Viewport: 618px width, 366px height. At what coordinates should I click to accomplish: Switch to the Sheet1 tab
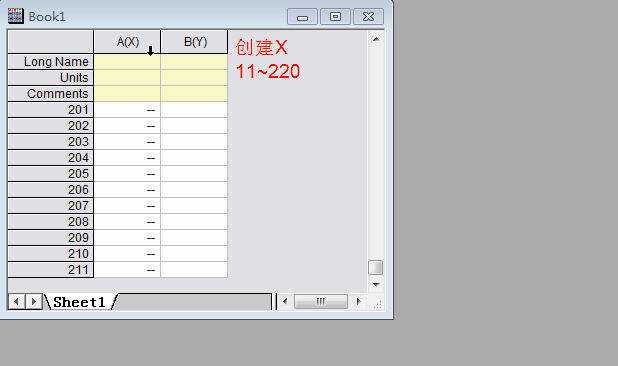pos(80,302)
